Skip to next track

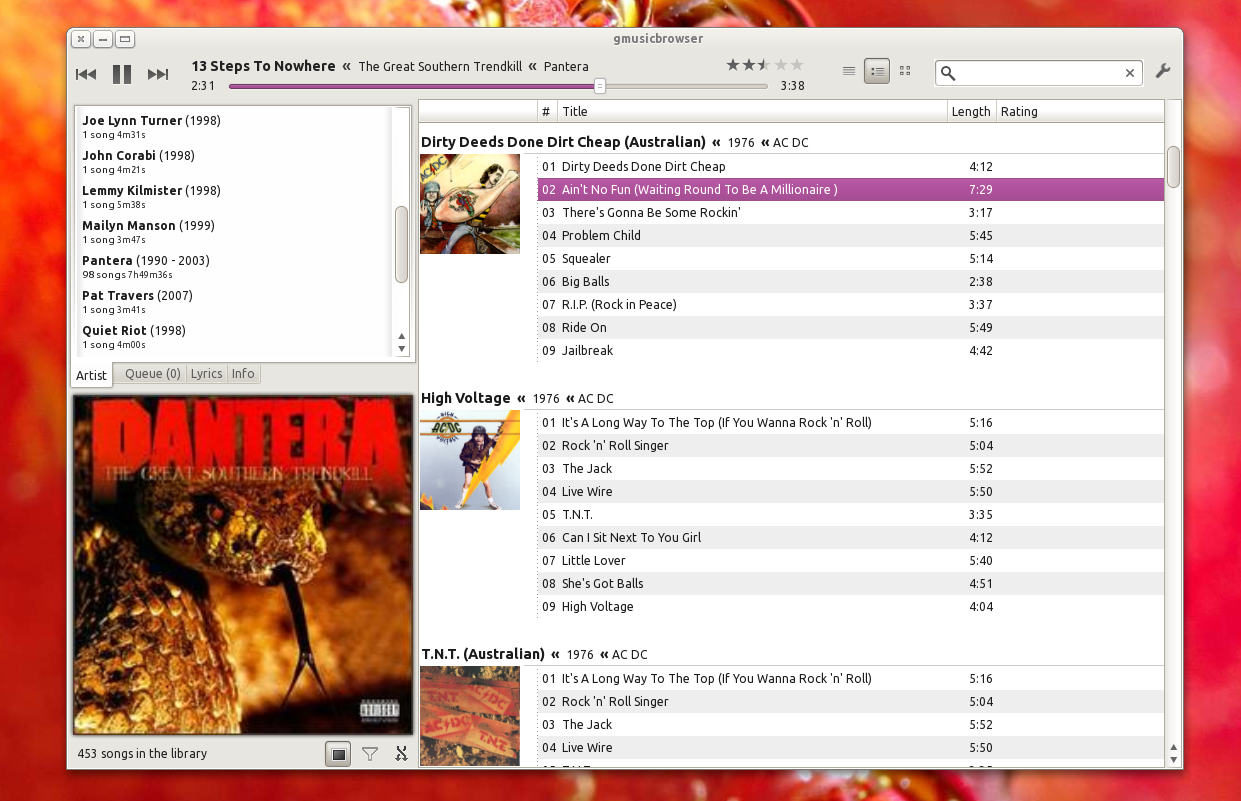click(158, 74)
